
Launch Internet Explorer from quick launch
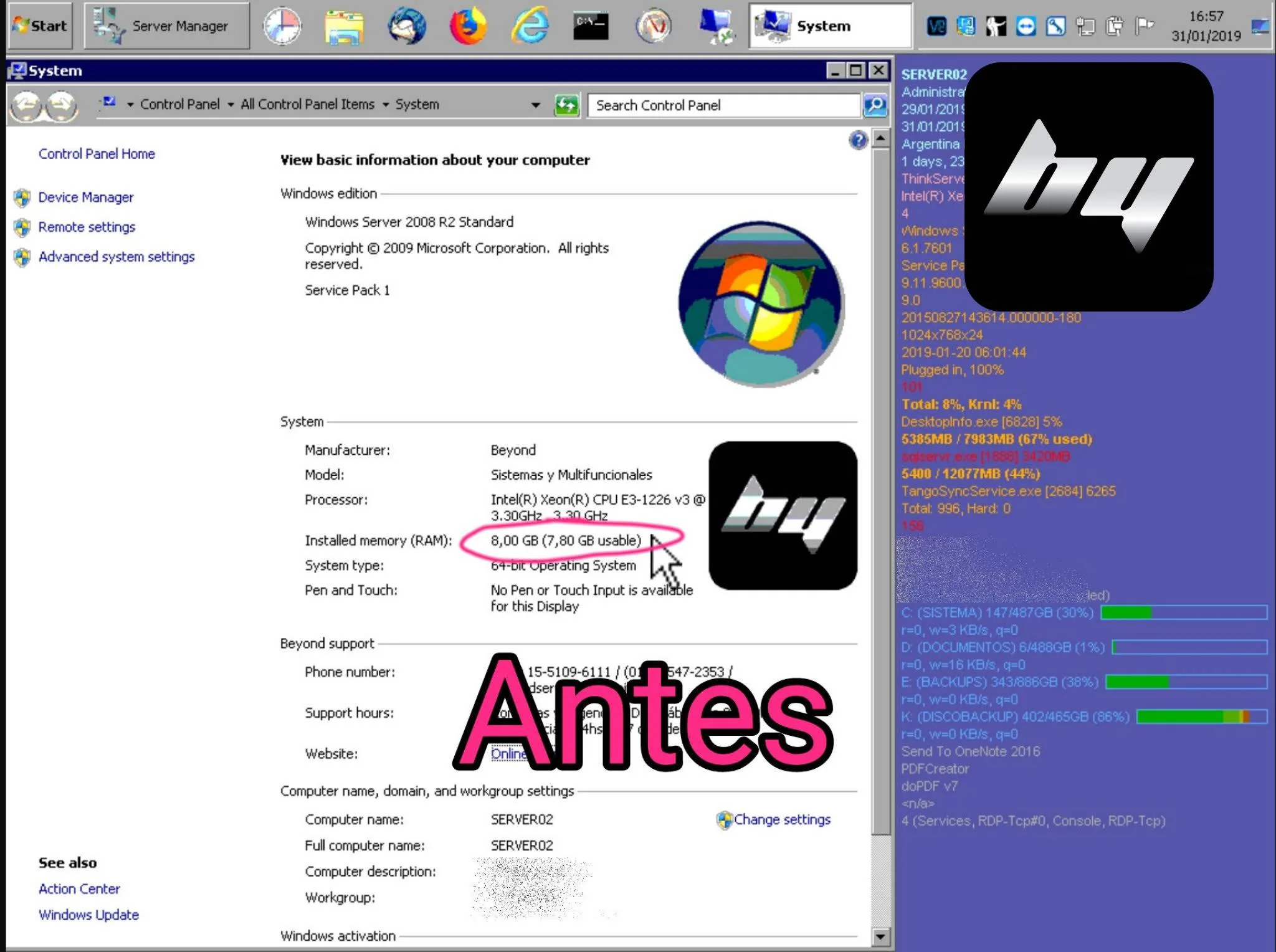(x=530, y=26)
